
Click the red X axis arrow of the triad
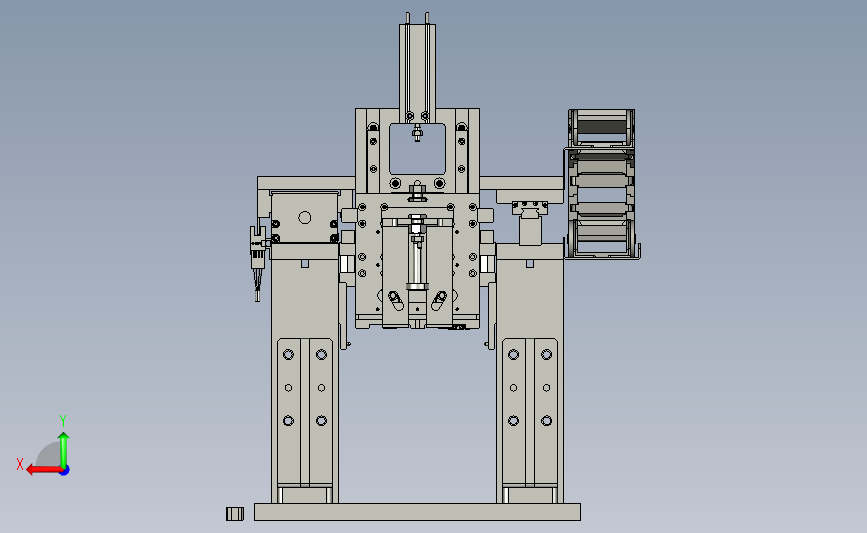tap(44, 470)
